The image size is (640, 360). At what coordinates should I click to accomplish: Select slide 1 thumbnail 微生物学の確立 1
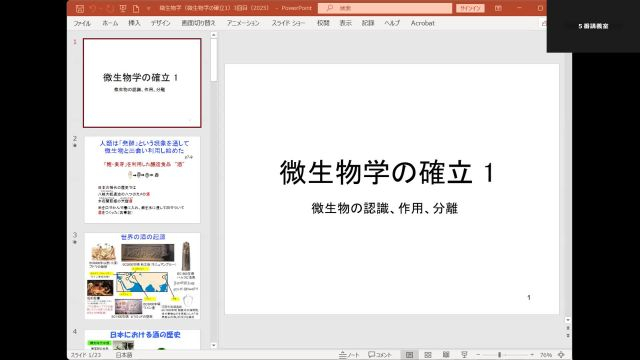(142, 83)
